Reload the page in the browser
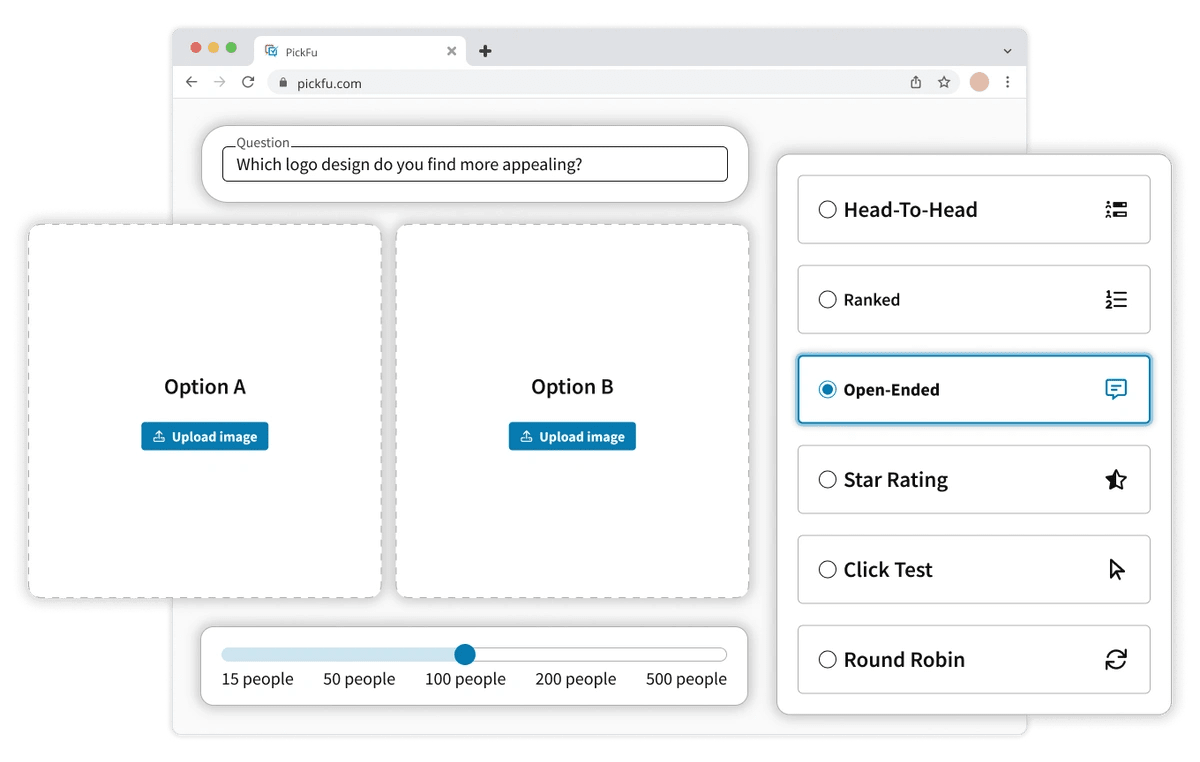Screen dimensions: 1200x762 [248, 82]
